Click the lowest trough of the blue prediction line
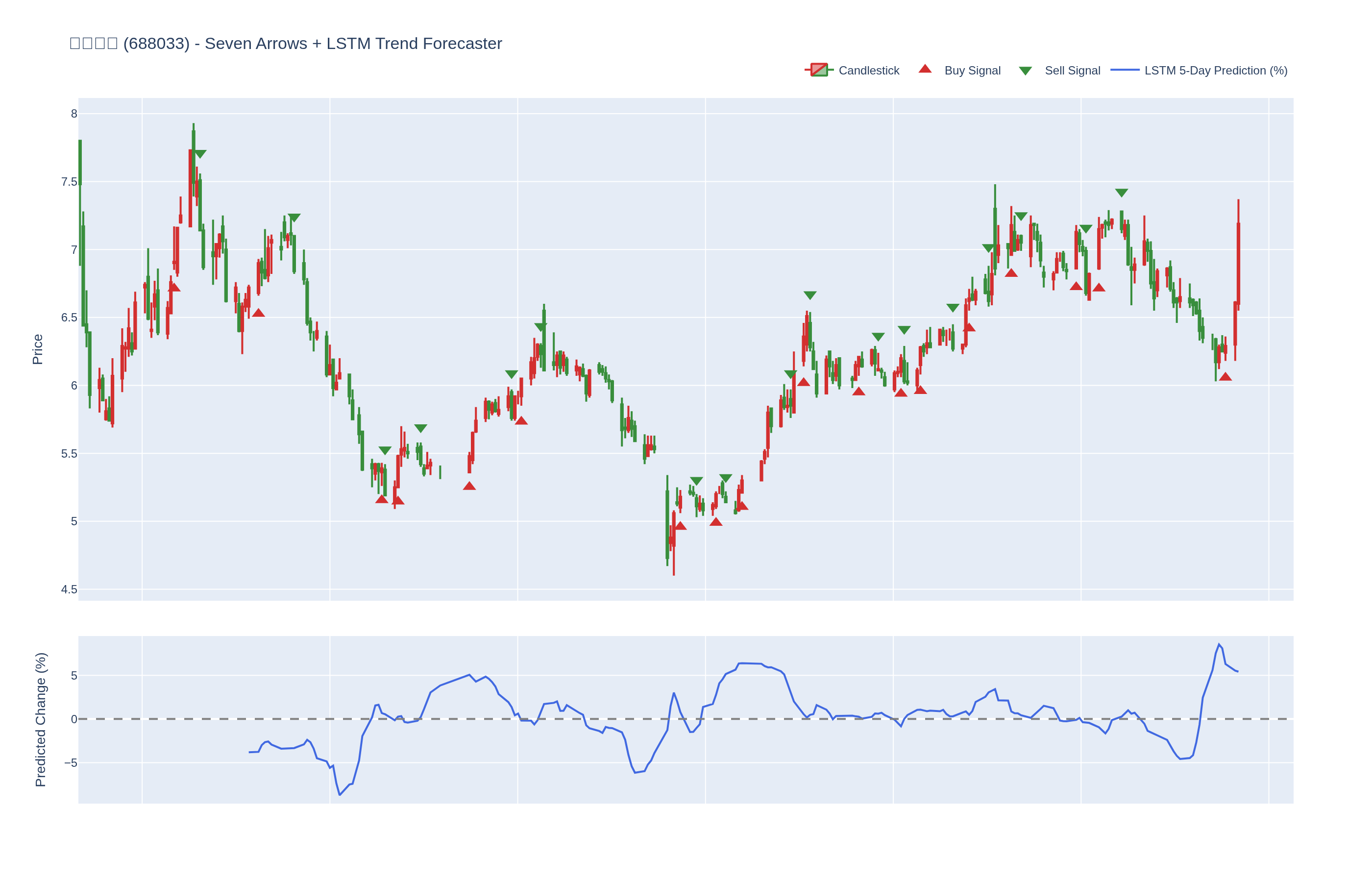Viewport: 1372px width, 882px height. coord(340,795)
